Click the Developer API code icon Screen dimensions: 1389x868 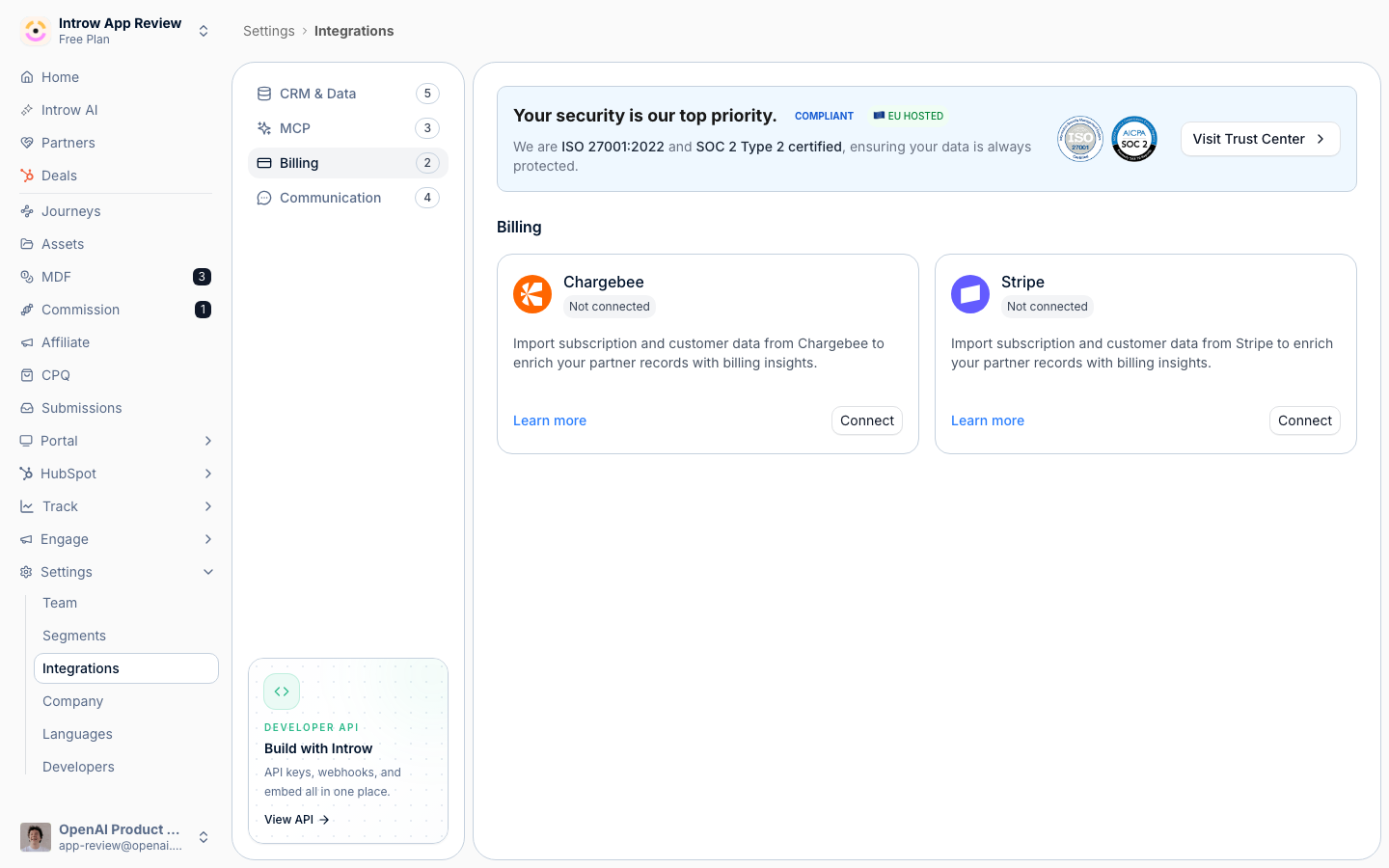pyautogui.click(x=282, y=692)
